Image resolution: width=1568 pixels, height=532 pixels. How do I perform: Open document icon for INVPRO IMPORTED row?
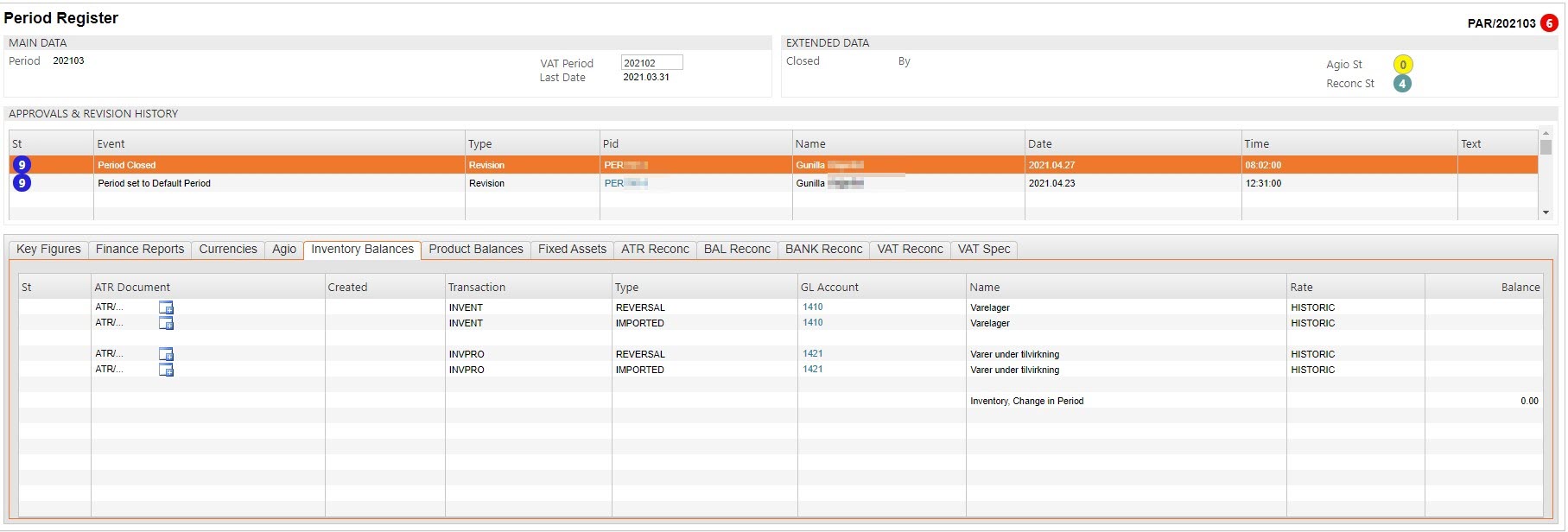(166, 370)
